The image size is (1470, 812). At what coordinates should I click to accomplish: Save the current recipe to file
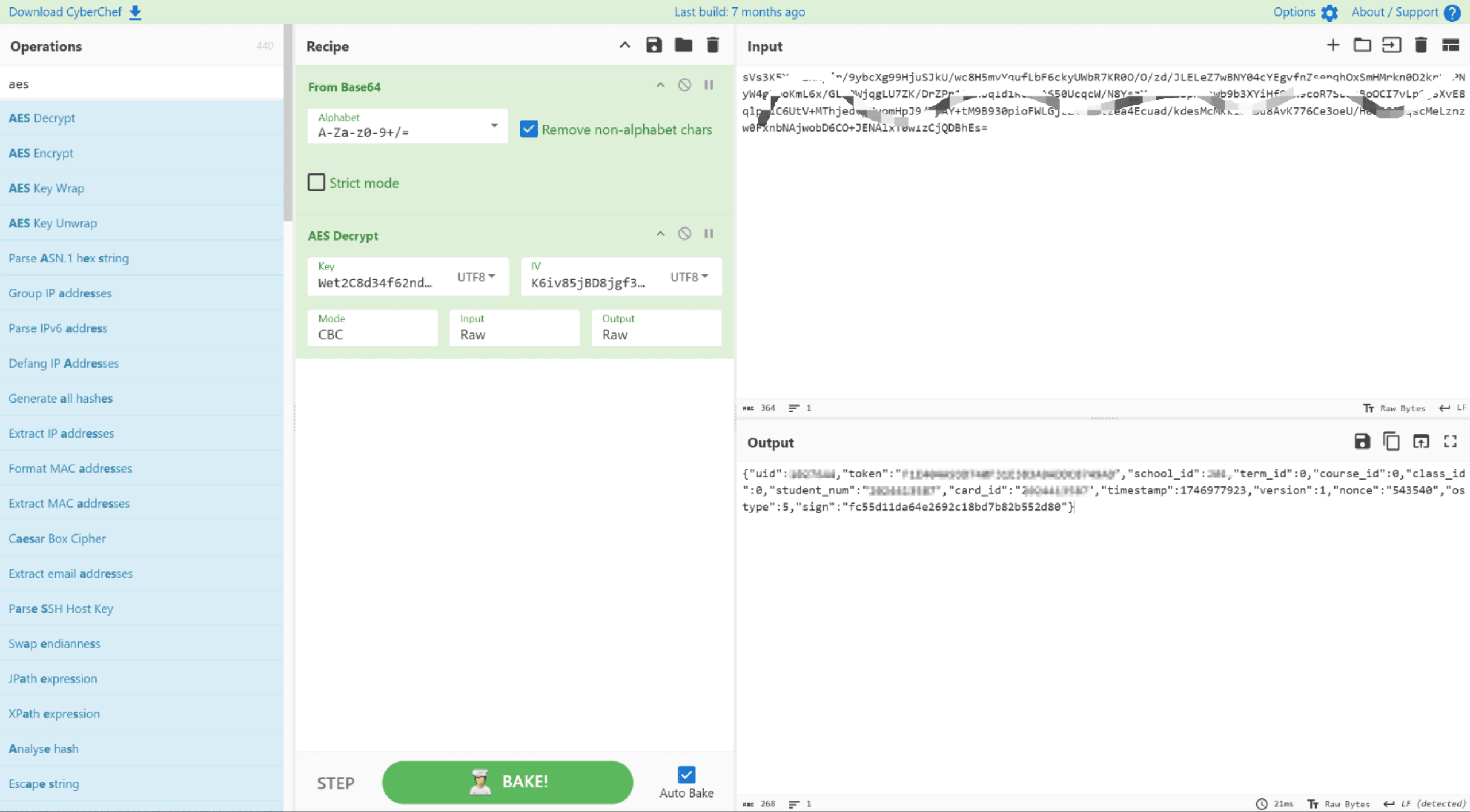coord(653,45)
